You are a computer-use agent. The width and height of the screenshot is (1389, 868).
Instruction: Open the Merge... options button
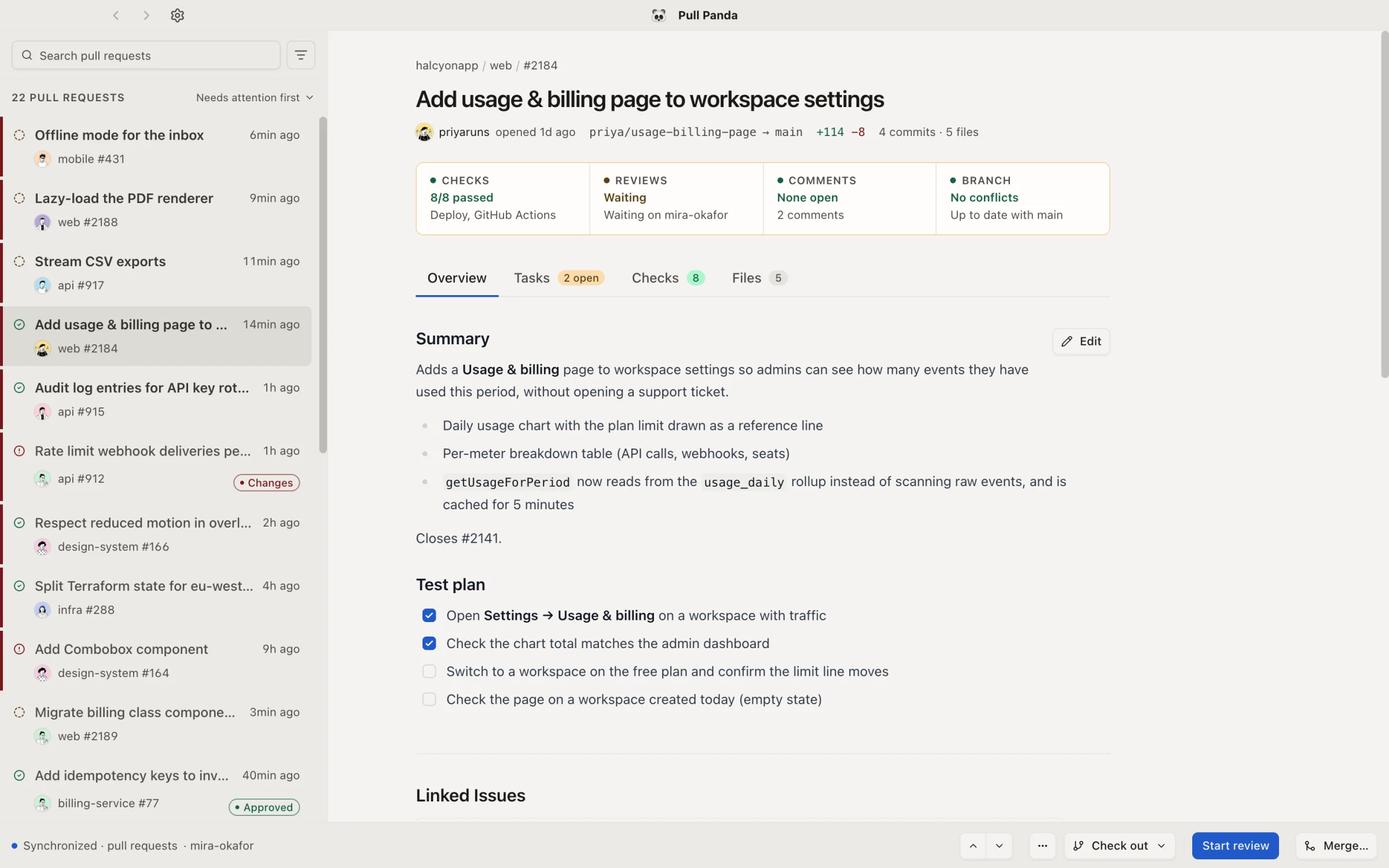[x=1336, y=846]
